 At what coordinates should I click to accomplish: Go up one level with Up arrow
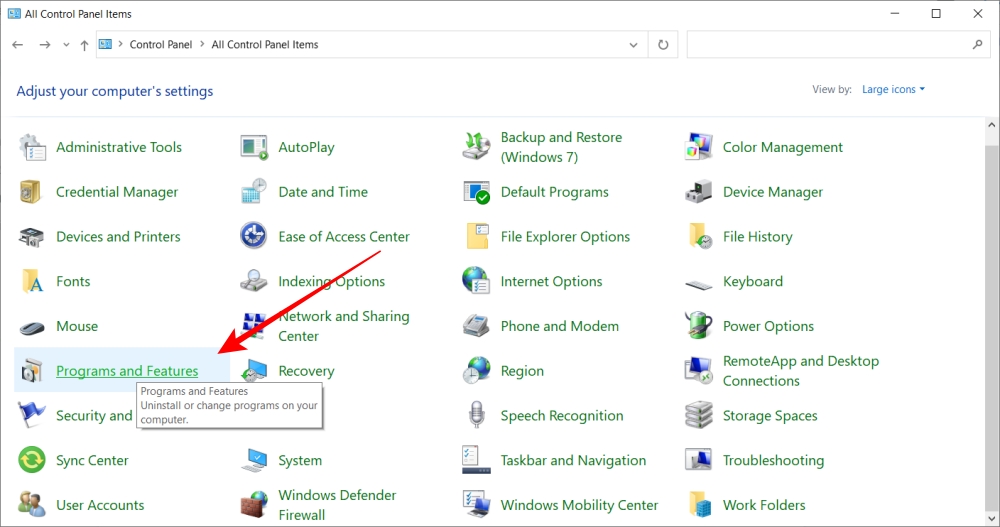tap(84, 45)
